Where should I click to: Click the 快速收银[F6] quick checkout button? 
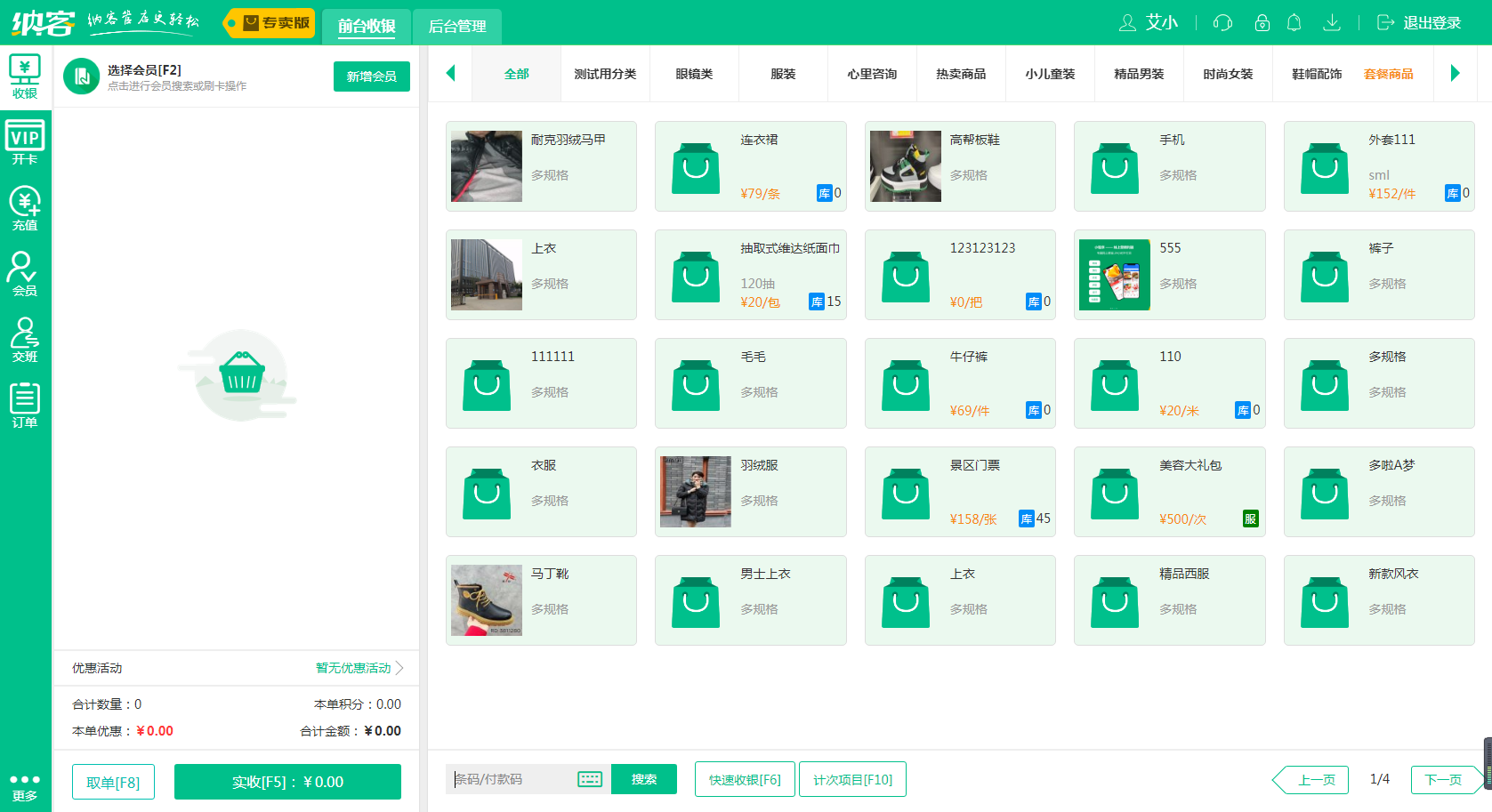tap(745, 778)
